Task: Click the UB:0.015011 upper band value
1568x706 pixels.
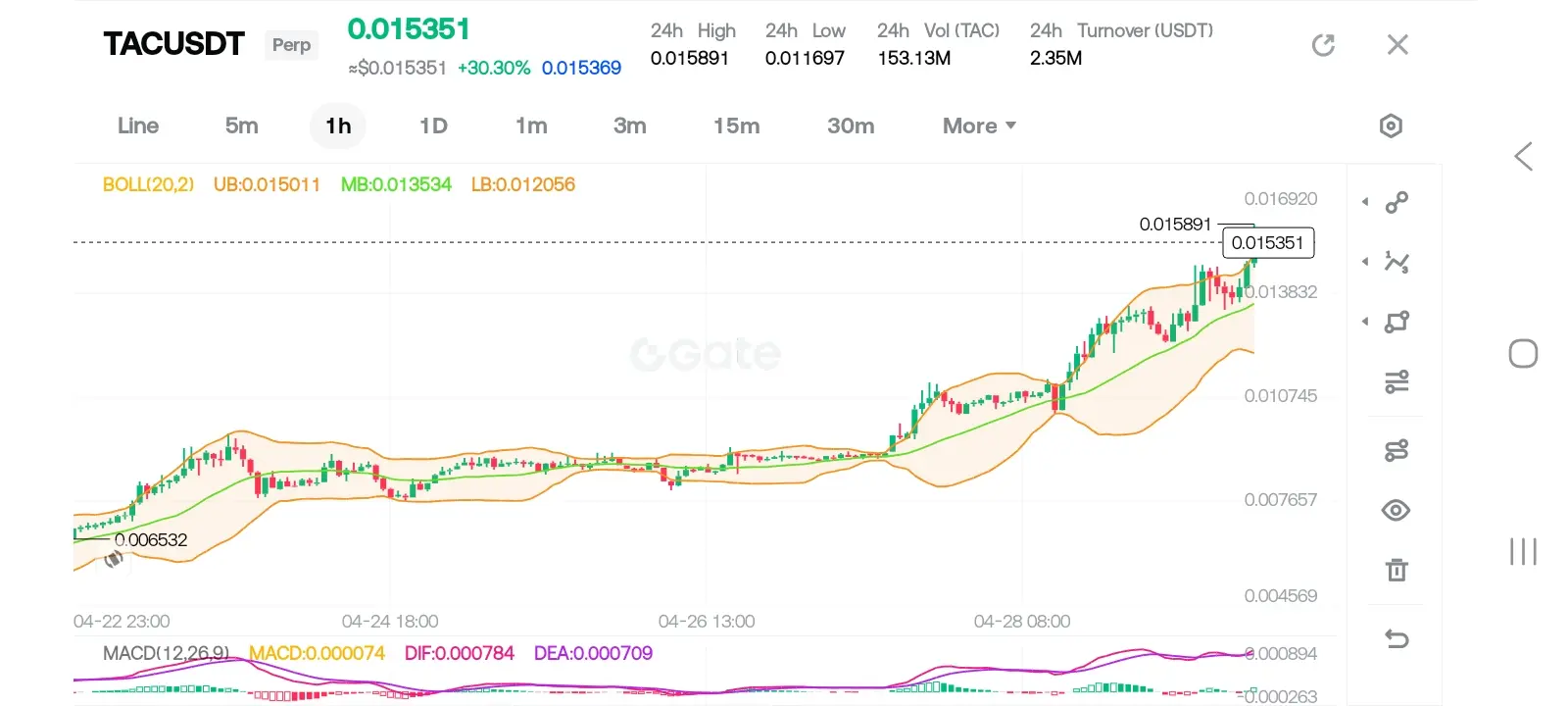Action: (x=267, y=184)
